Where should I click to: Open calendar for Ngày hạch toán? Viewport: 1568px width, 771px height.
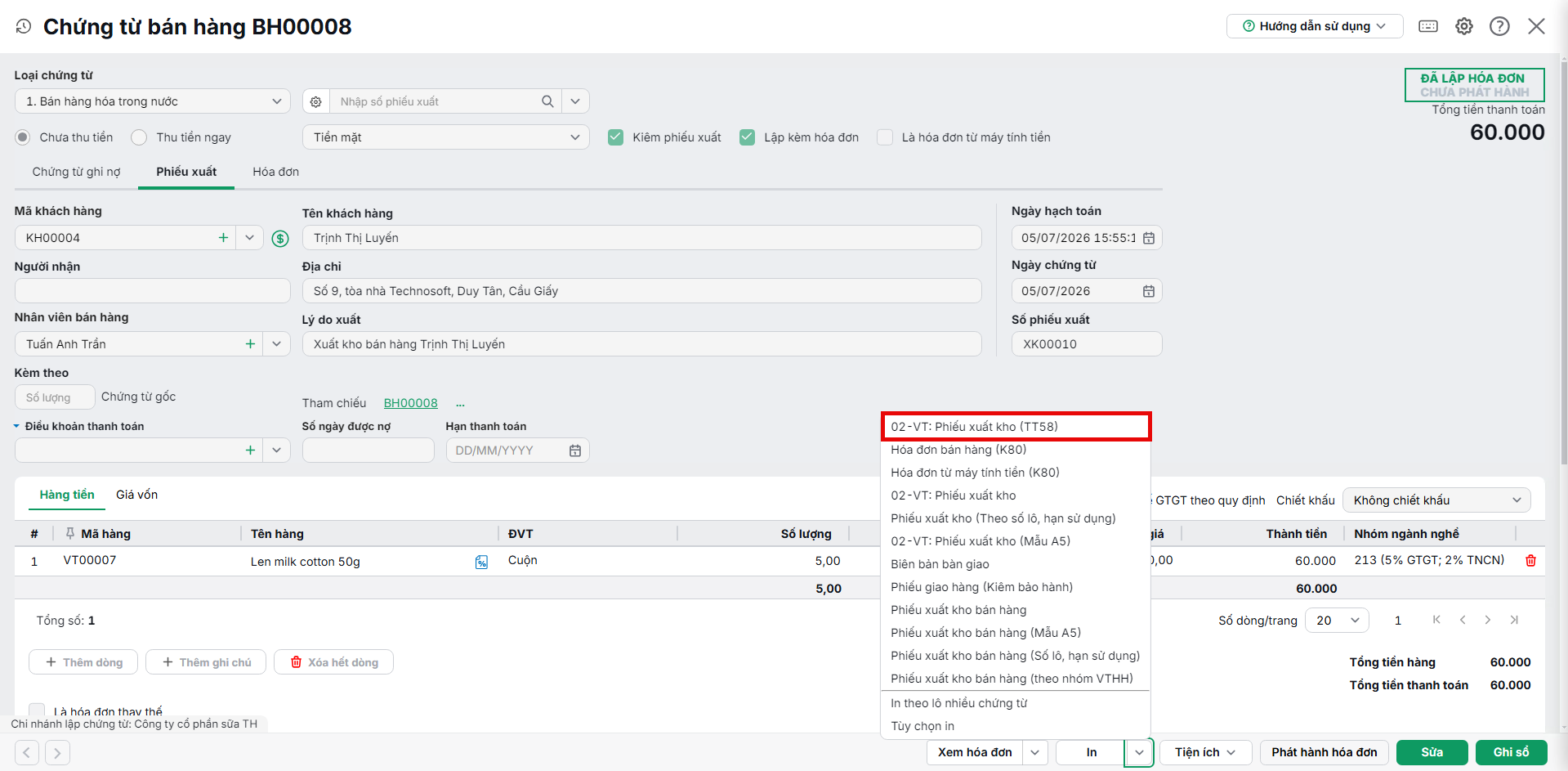tap(1149, 238)
